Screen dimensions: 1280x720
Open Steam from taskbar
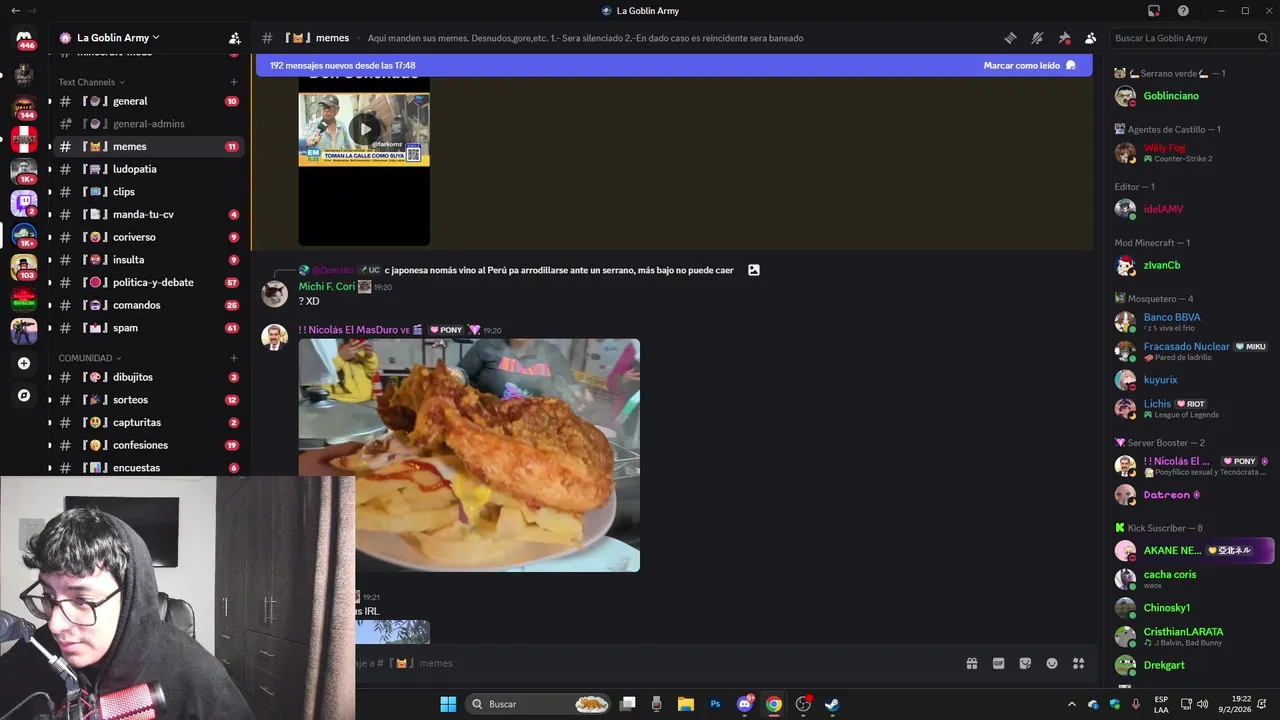point(832,704)
